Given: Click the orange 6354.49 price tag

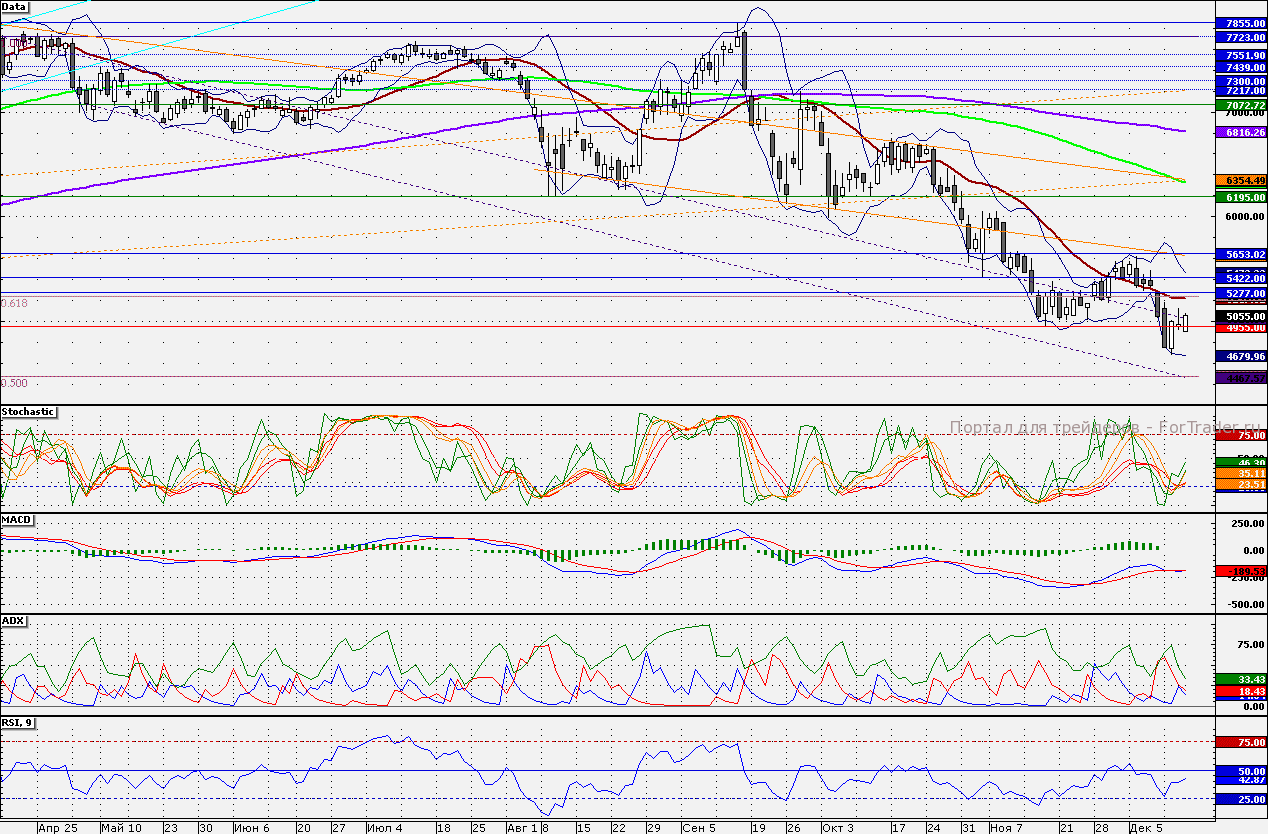Looking at the screenshot, I should point(1239,180).
